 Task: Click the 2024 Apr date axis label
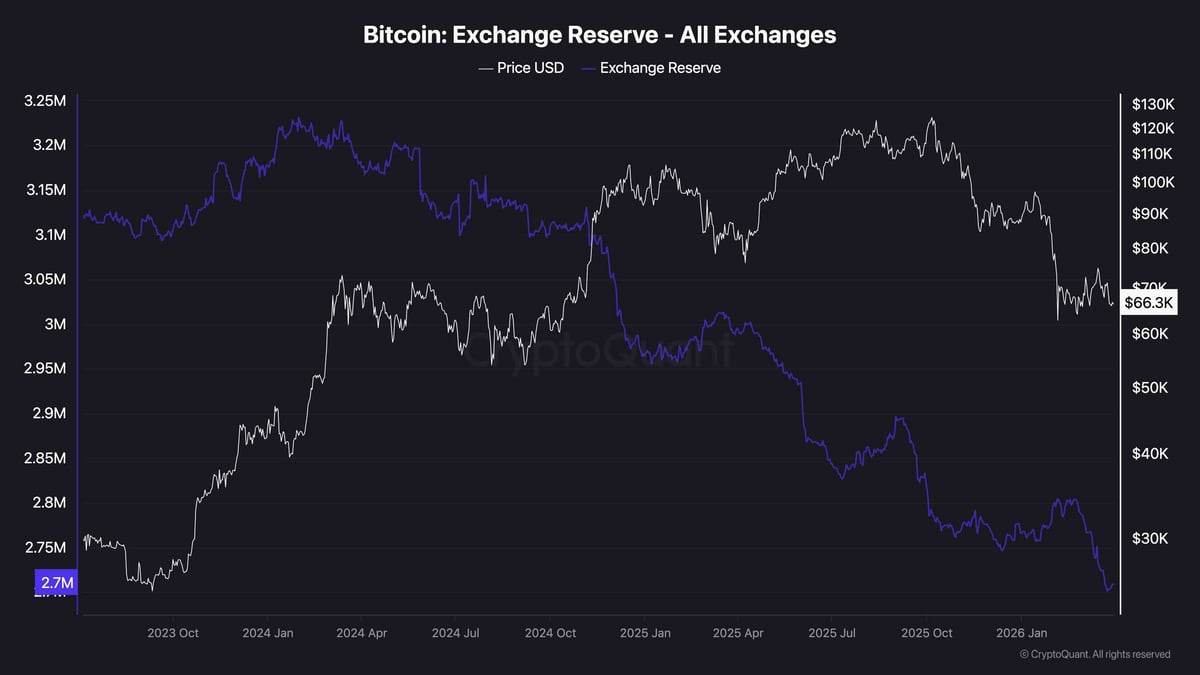click(362, 633)
